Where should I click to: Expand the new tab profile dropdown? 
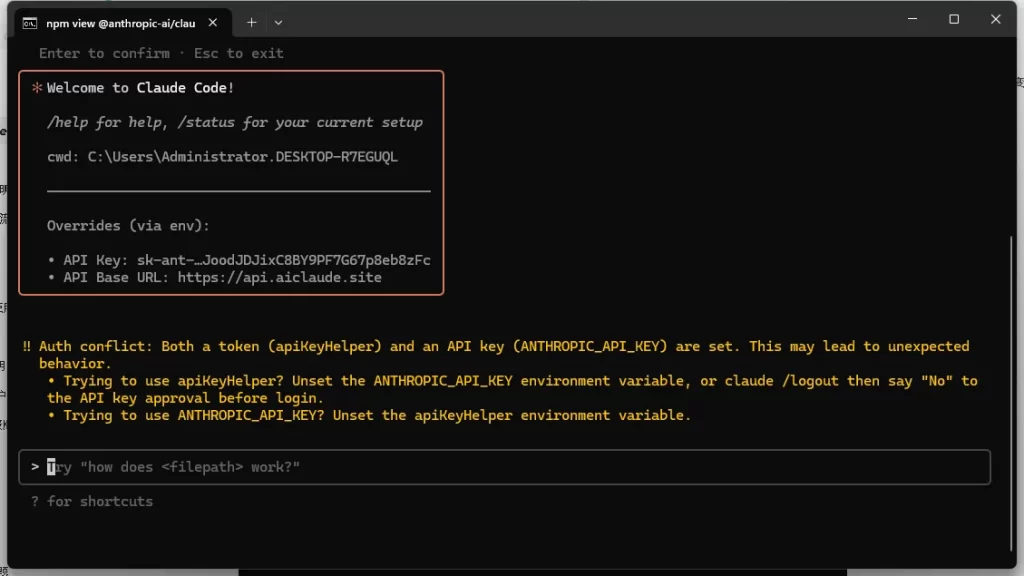click(x=278, y=23)
